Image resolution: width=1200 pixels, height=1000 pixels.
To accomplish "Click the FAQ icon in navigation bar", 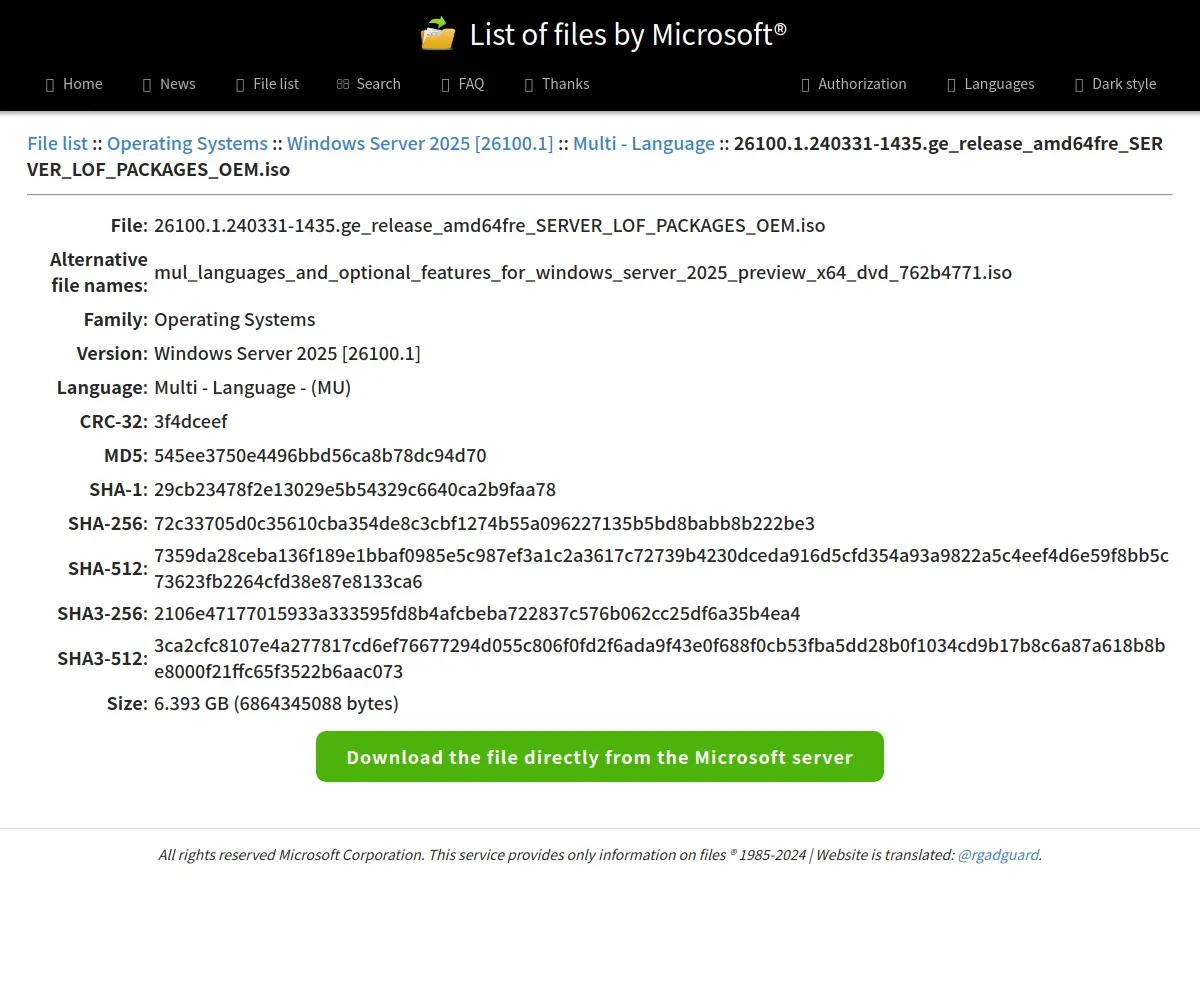I will [446, 85].
